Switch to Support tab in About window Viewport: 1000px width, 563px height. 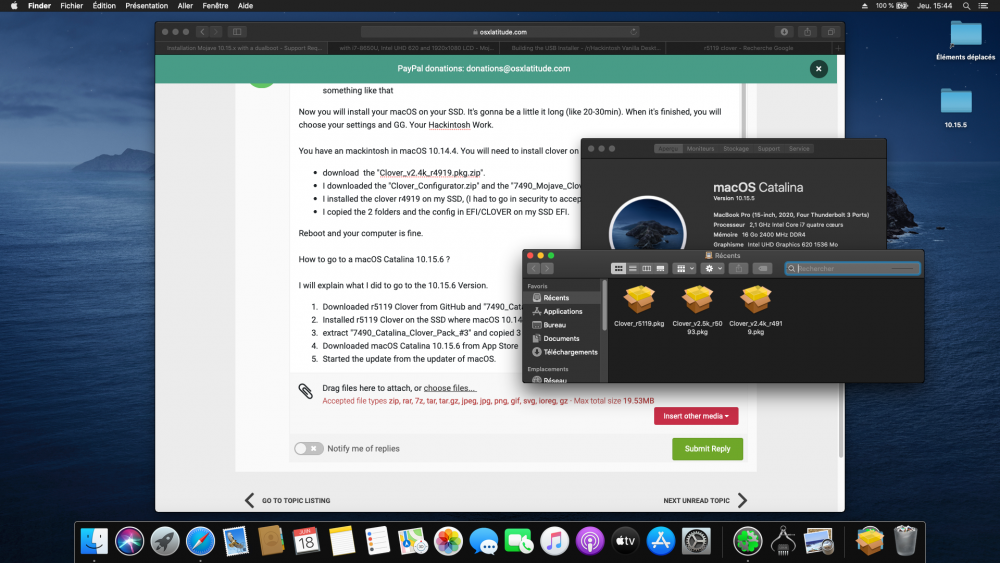(x=768, y=149)
